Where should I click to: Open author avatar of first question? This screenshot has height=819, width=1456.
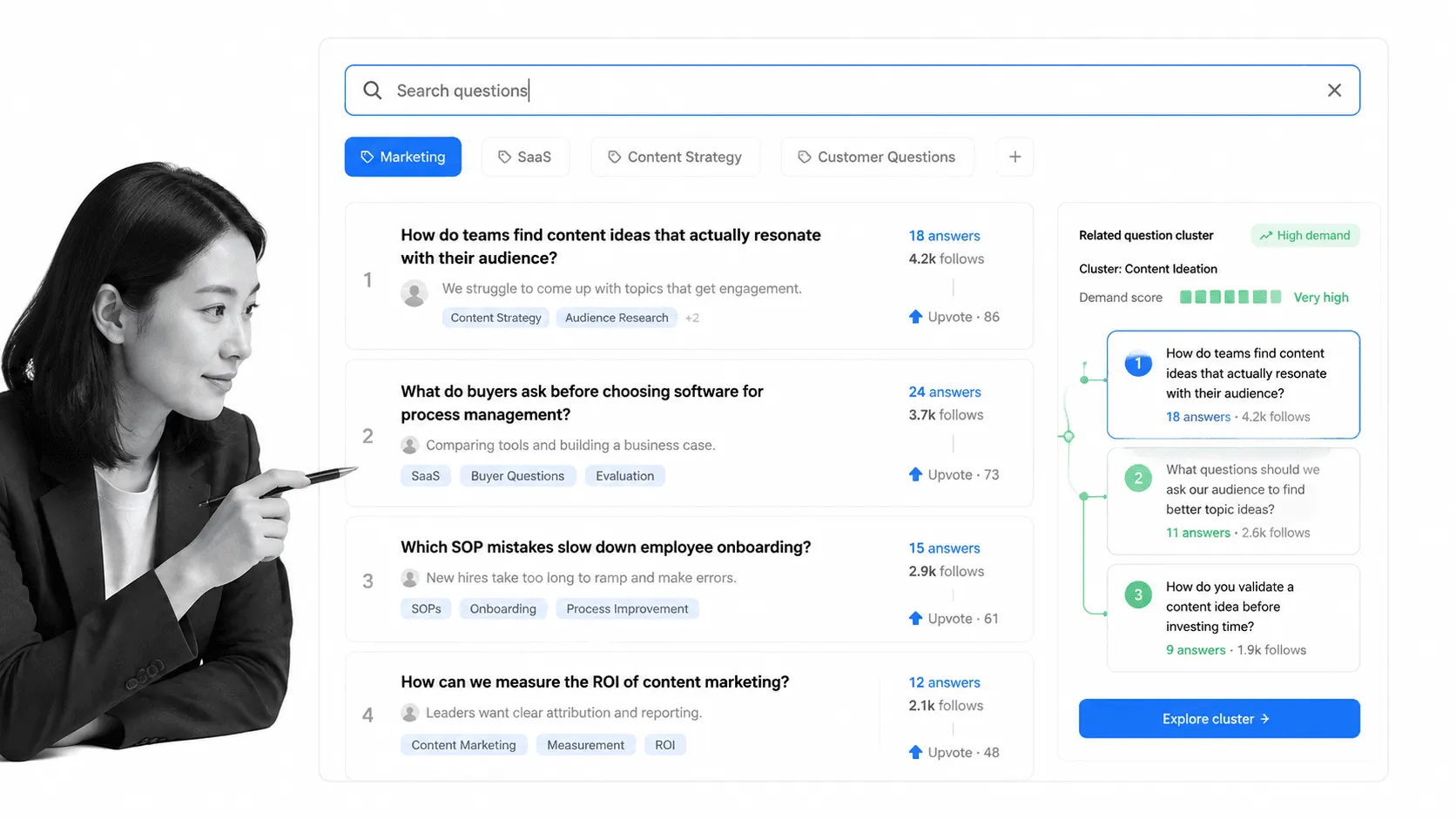click(415, 292)
